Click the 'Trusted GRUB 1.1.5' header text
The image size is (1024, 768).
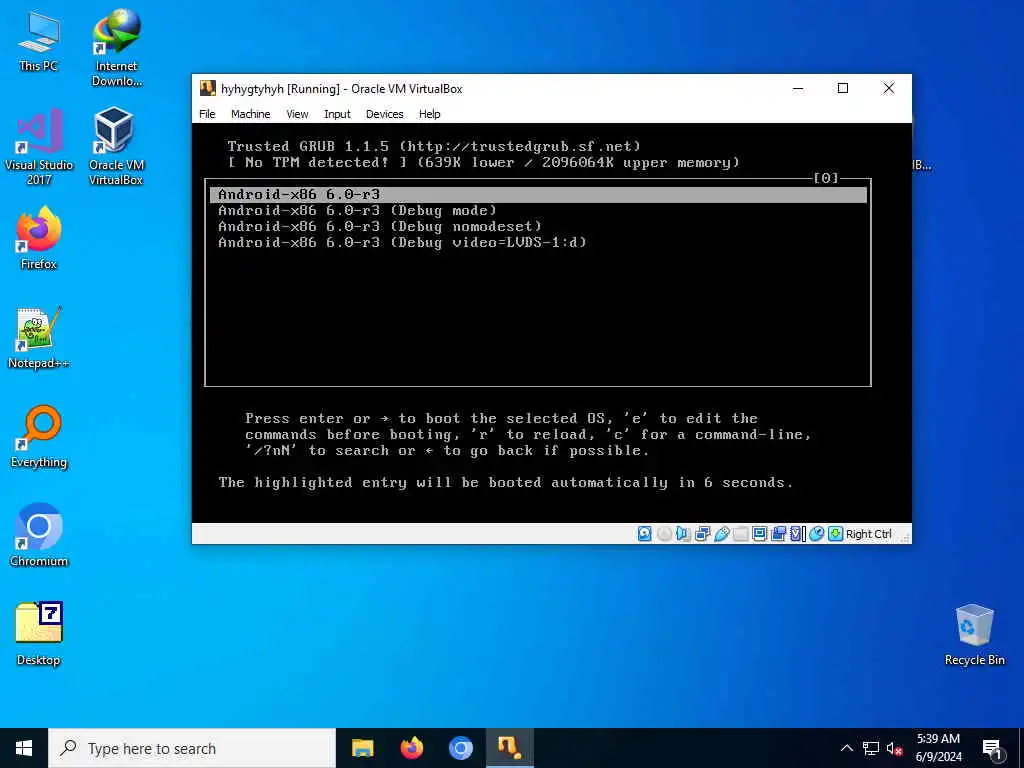coord(308,146)
